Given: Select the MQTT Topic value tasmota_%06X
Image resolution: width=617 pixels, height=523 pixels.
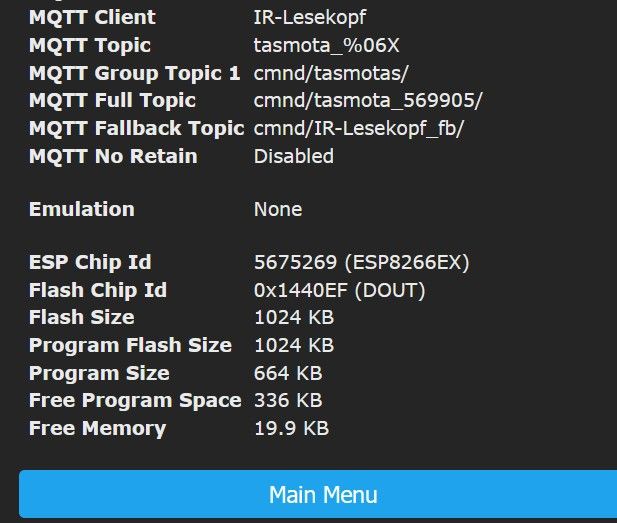Looking at the screenshot, I should point(325,46).
